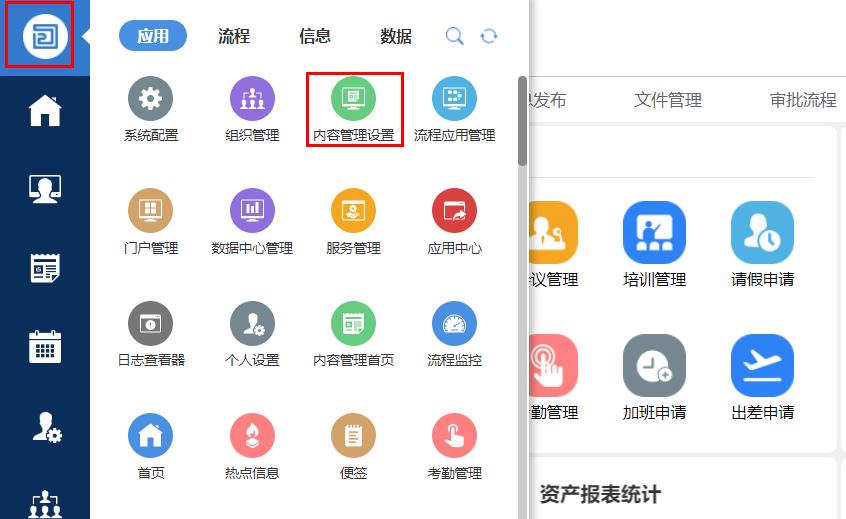Open 组织管理 organization management
The image size is (846, 519).
coord(252,99)
